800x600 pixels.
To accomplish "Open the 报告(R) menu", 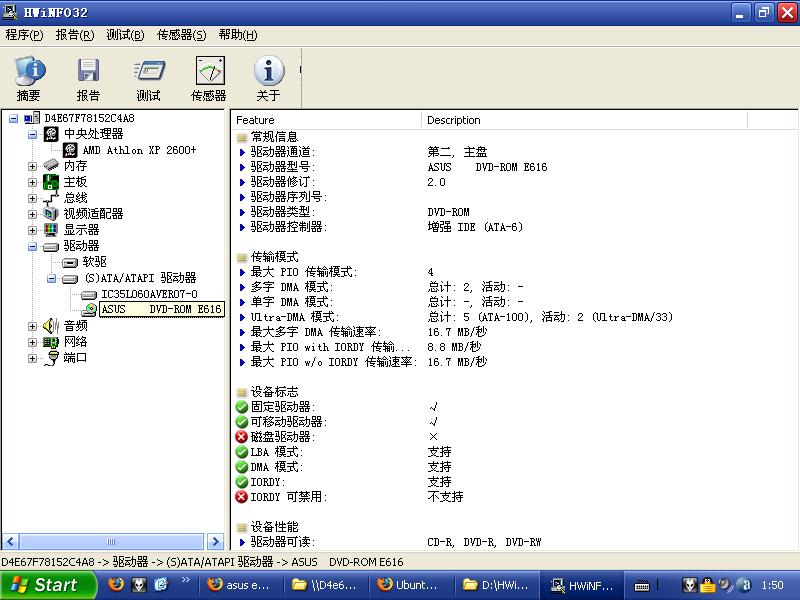I will 74,35.
